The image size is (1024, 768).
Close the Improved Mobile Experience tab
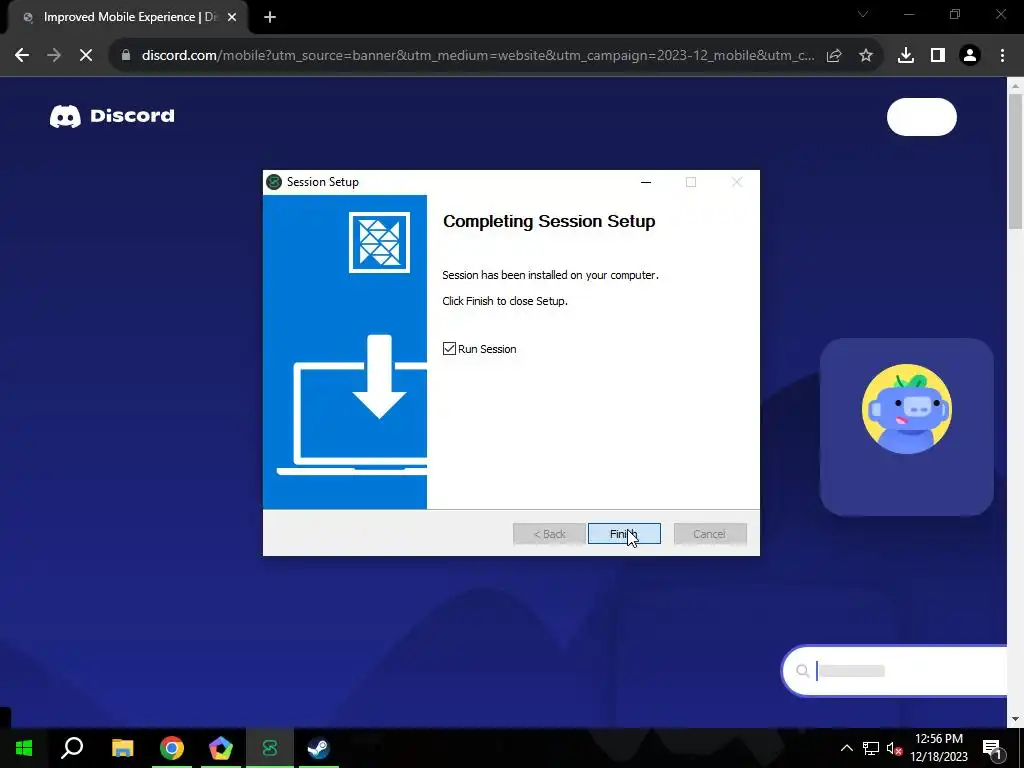pos(232,18)
